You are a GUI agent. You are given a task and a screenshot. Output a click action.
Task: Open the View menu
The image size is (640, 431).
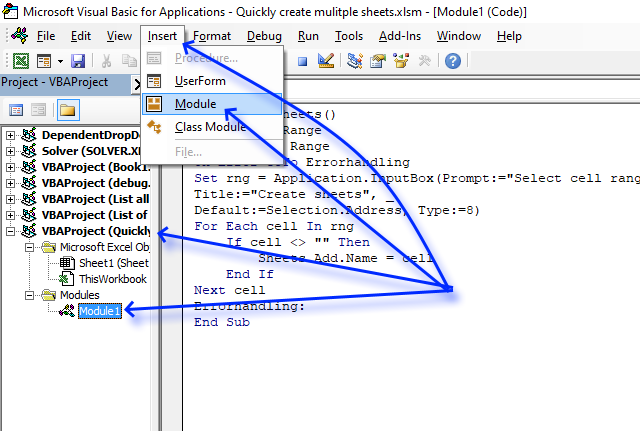[x=119, y=36]
